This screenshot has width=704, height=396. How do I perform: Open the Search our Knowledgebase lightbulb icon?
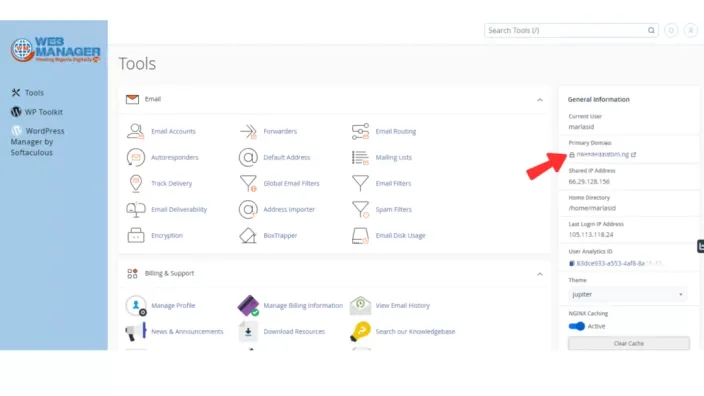tap(360, 331)
